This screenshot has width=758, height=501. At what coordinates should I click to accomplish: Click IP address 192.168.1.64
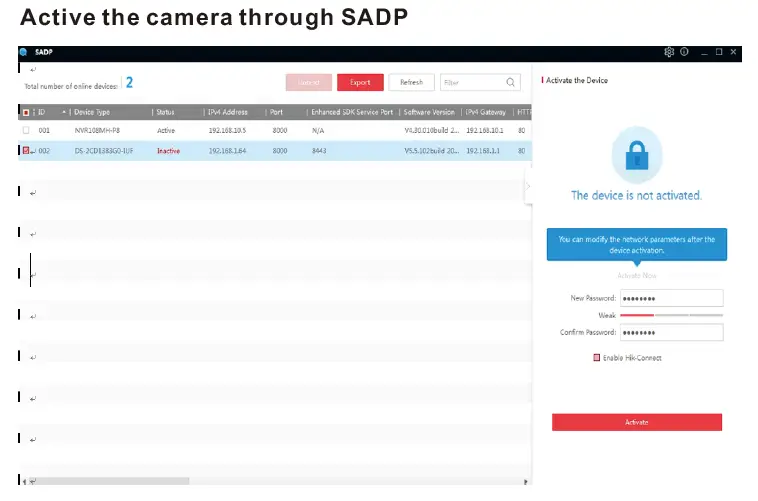[x=227, y=151]
